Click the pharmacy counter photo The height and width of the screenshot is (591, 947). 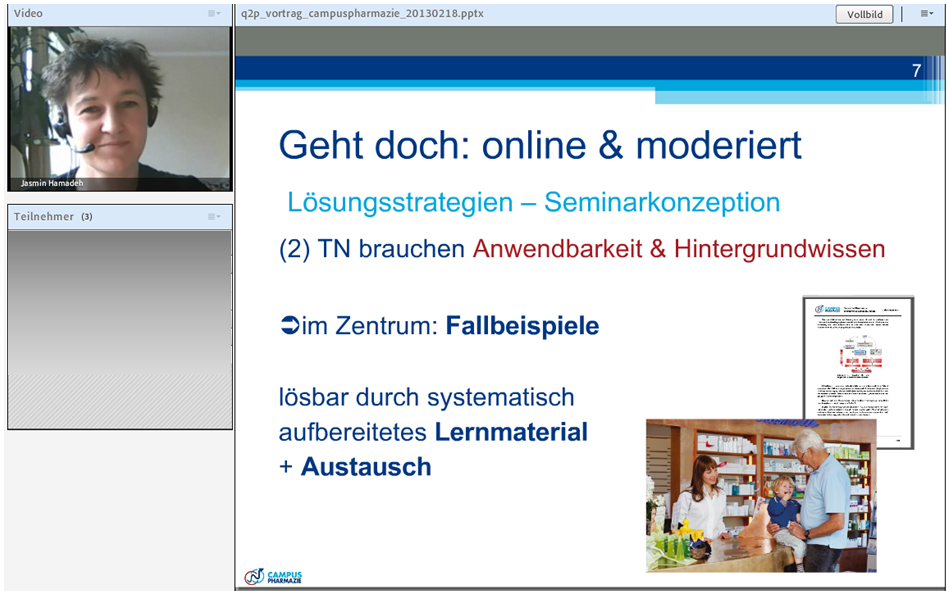(x=761, y=496)
